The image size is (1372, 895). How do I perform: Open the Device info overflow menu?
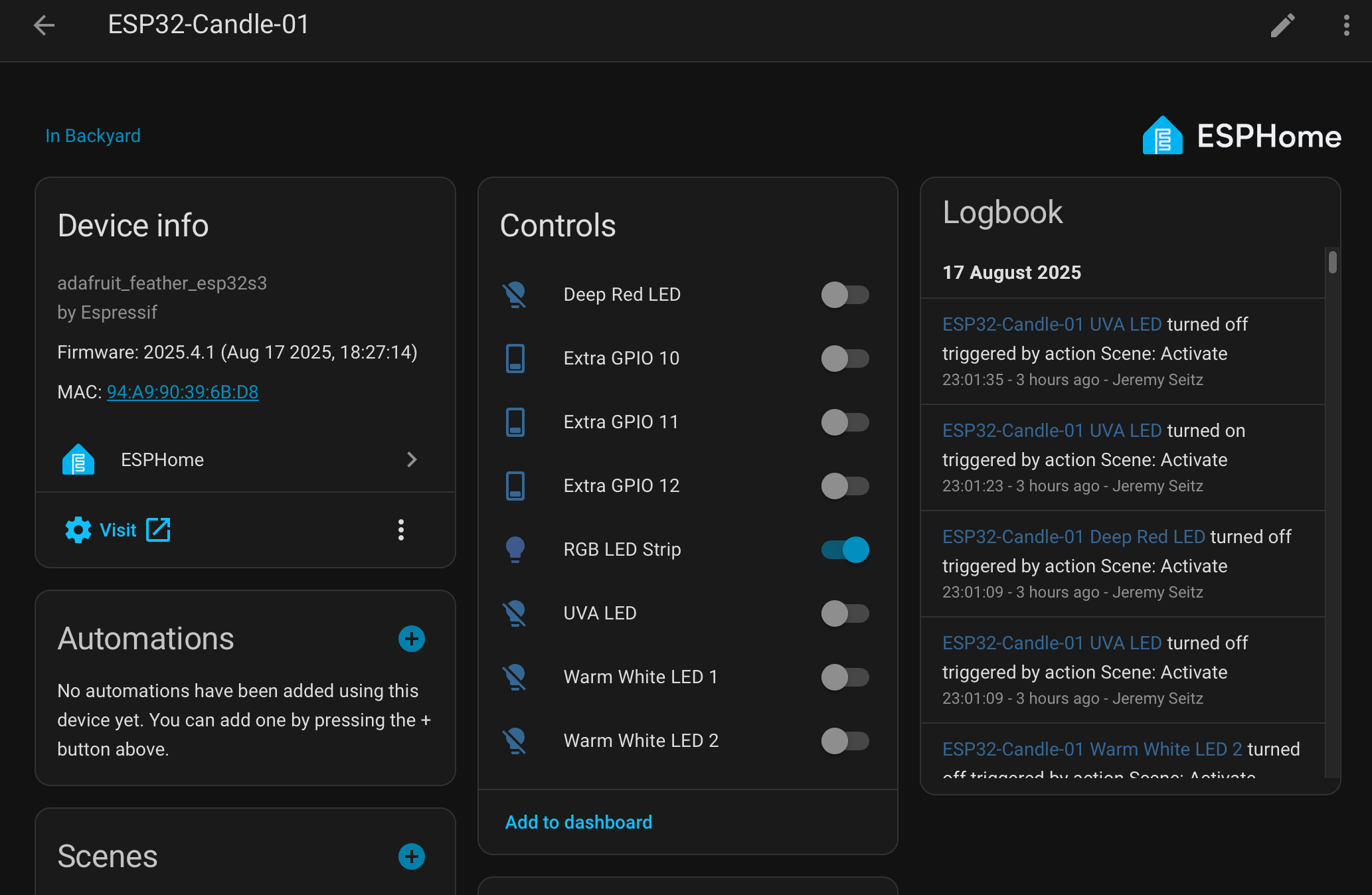tap(400, 530)
